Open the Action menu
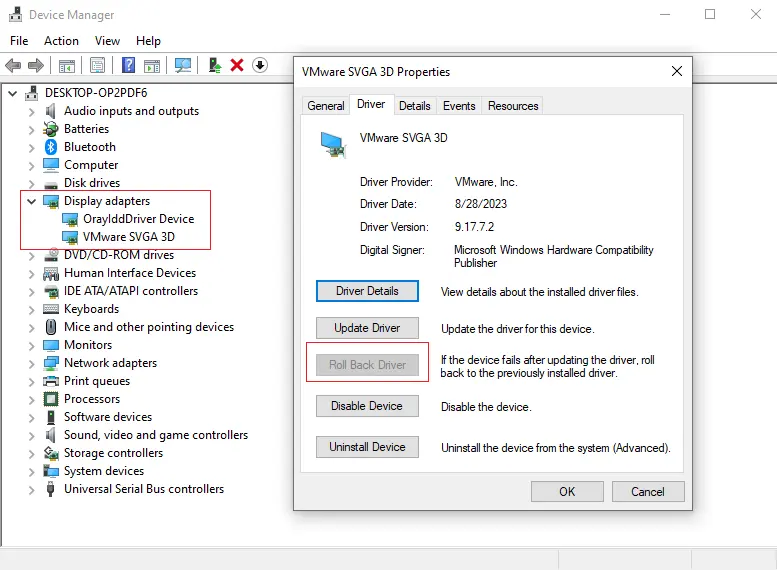The height and width of the screenshot is (570, 777). click(61, 41)
